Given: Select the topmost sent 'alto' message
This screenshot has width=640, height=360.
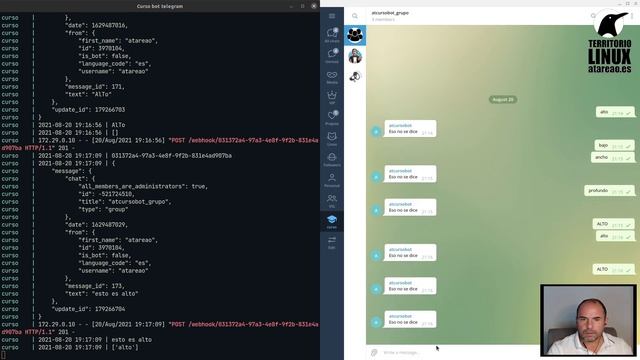Looking at the screenshot, I should tap(615, 112).
